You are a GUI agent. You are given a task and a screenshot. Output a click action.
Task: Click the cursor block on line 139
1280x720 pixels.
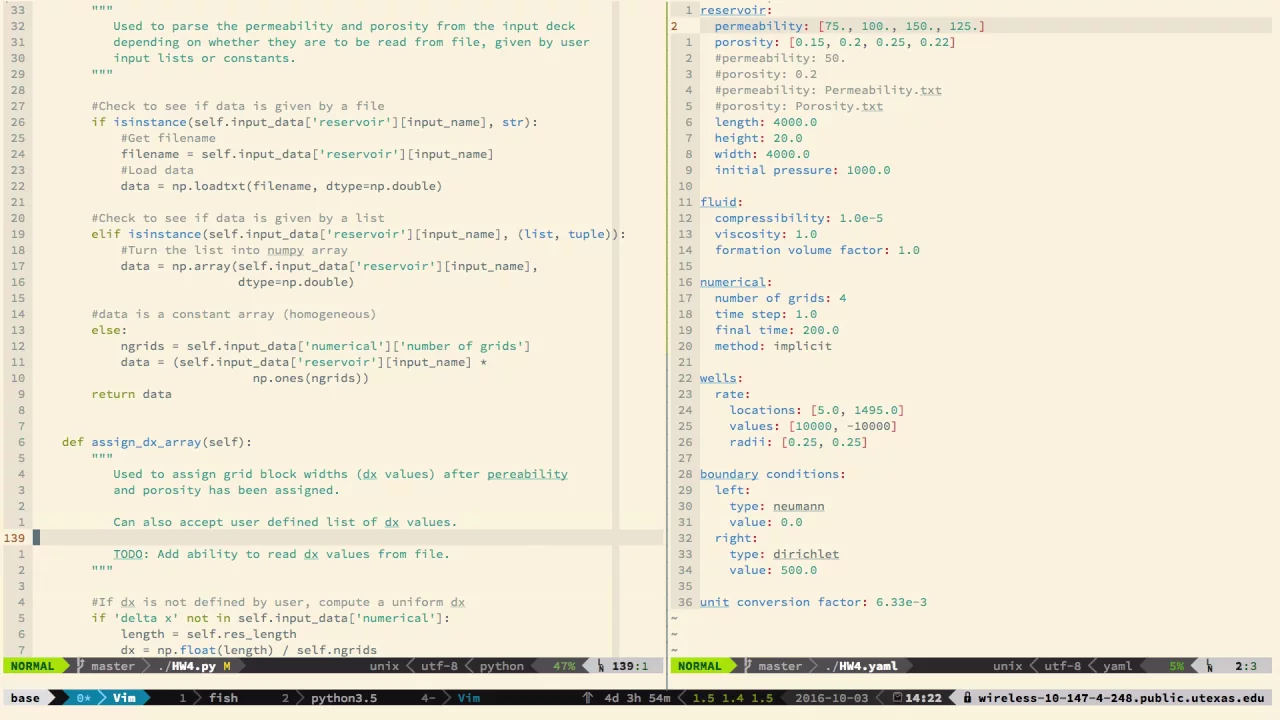point(37,538)
